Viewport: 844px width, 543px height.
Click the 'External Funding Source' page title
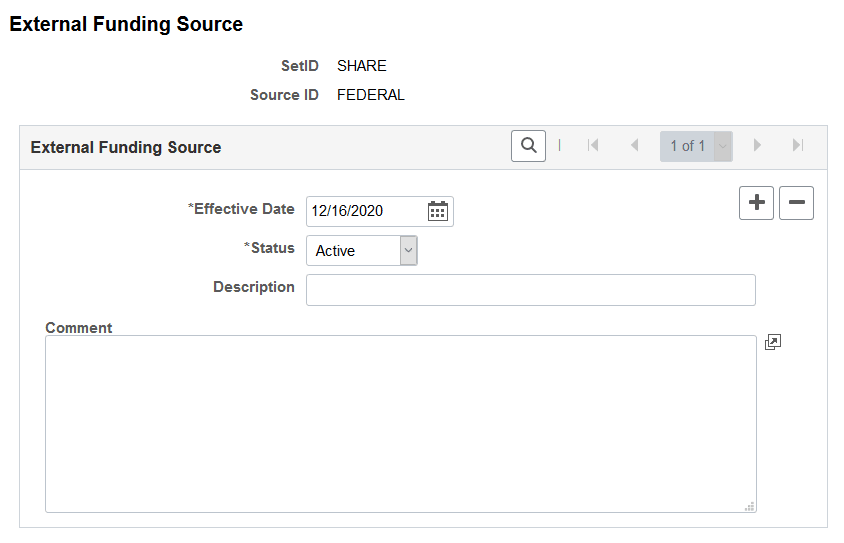click(x=126, y=24)
